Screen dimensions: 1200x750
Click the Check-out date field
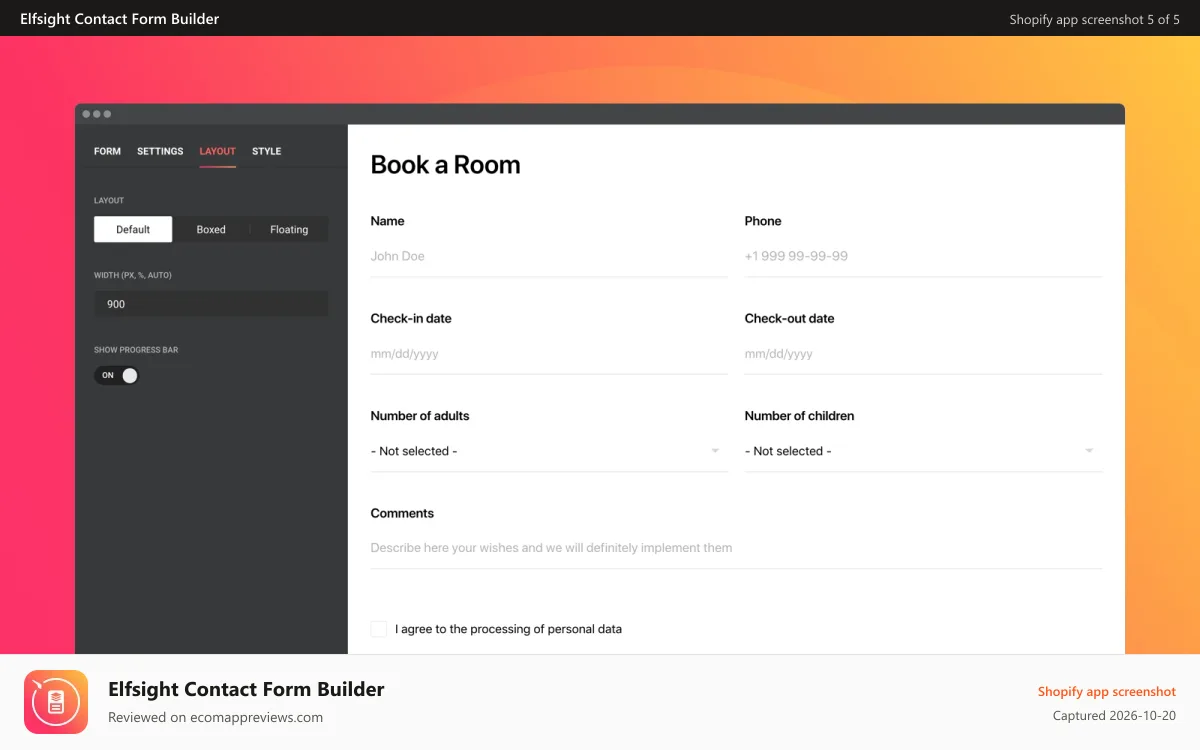(923, 354)
